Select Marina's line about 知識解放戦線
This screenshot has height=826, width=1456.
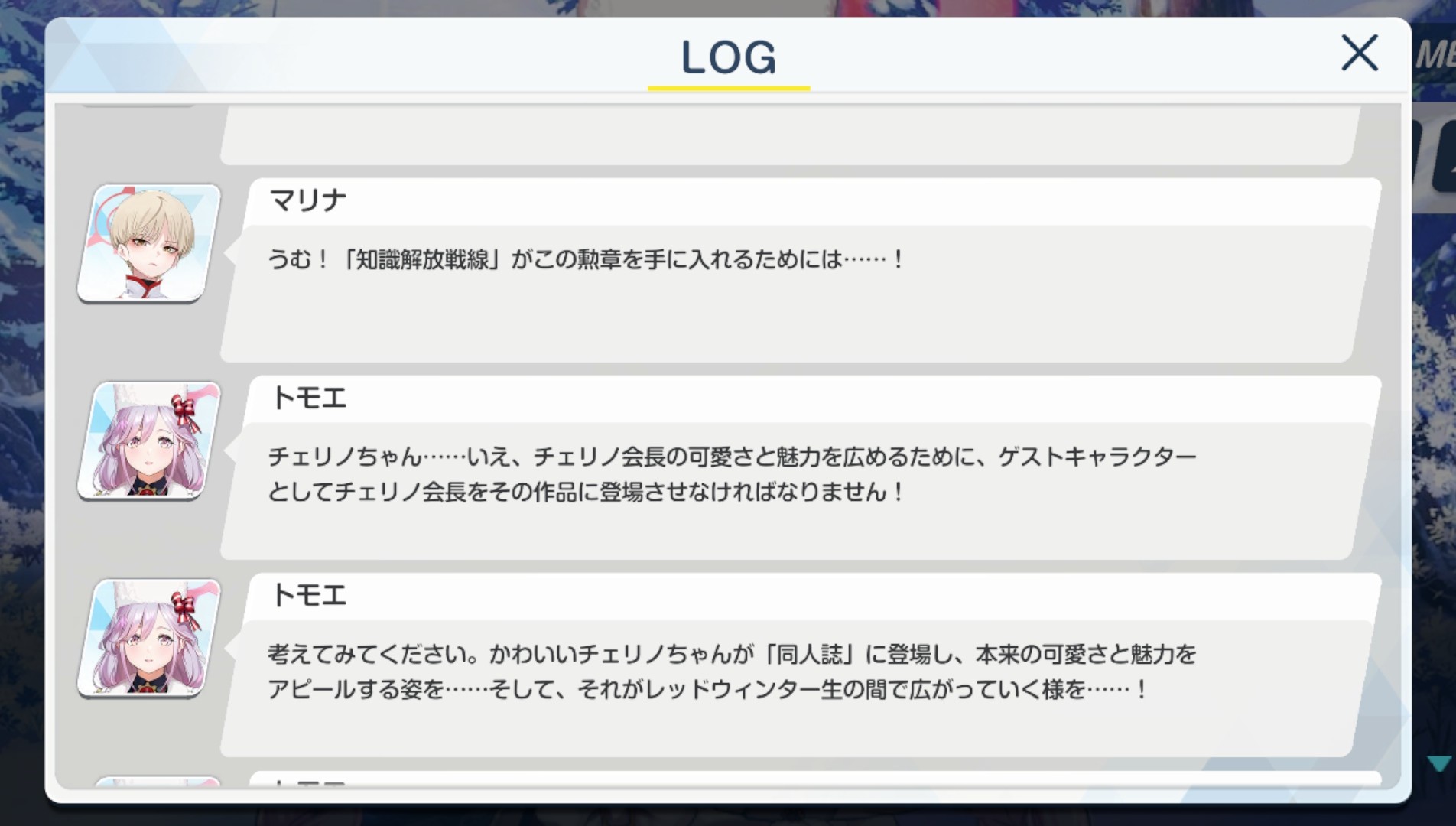tap(585, 259)
